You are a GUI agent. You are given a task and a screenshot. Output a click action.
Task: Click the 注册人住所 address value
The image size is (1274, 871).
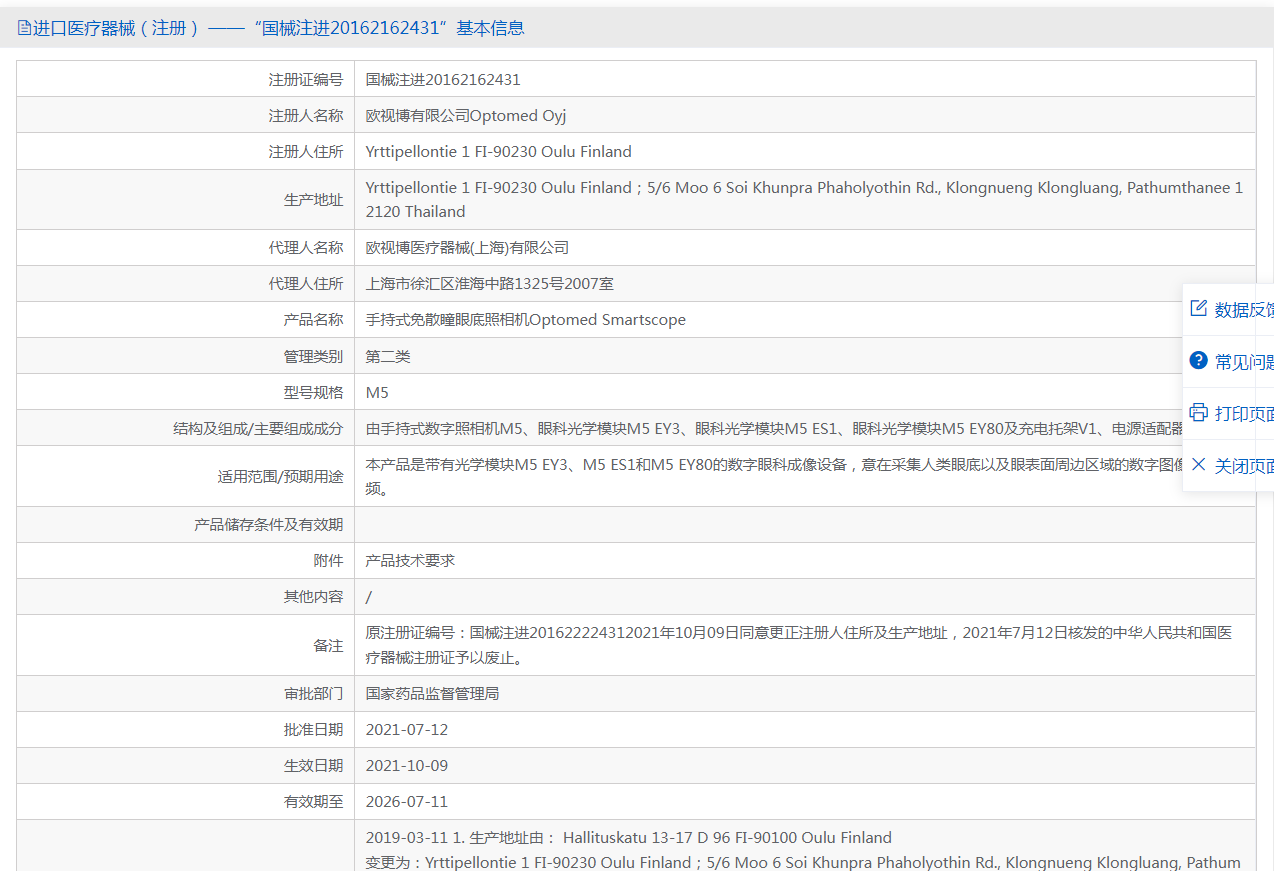click(499, 152)
